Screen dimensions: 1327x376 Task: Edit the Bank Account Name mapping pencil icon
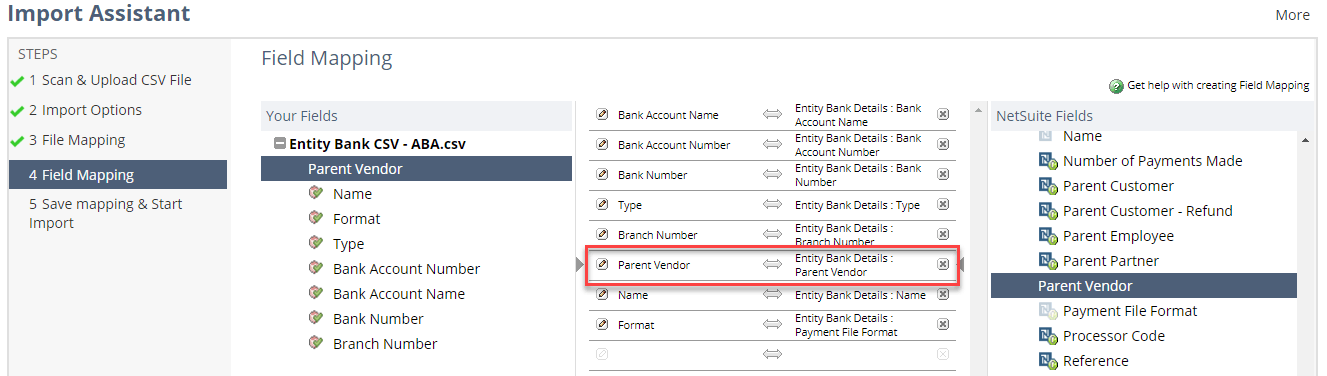point(602,115)
